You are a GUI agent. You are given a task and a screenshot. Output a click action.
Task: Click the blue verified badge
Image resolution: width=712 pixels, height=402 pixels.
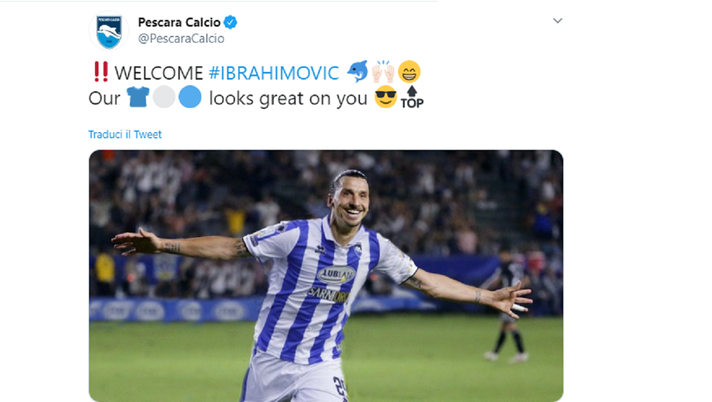231,22
